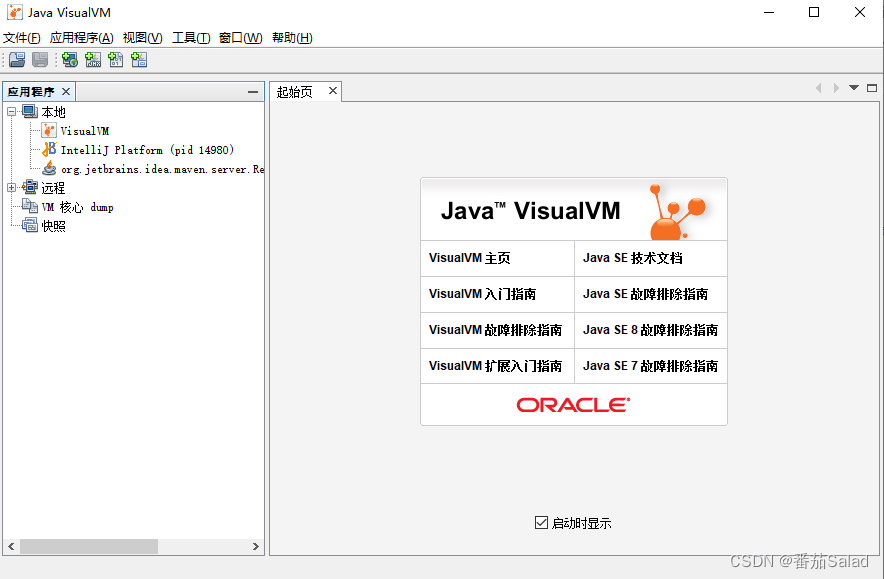Open the 文件(F) menu

tap(22, 38)
